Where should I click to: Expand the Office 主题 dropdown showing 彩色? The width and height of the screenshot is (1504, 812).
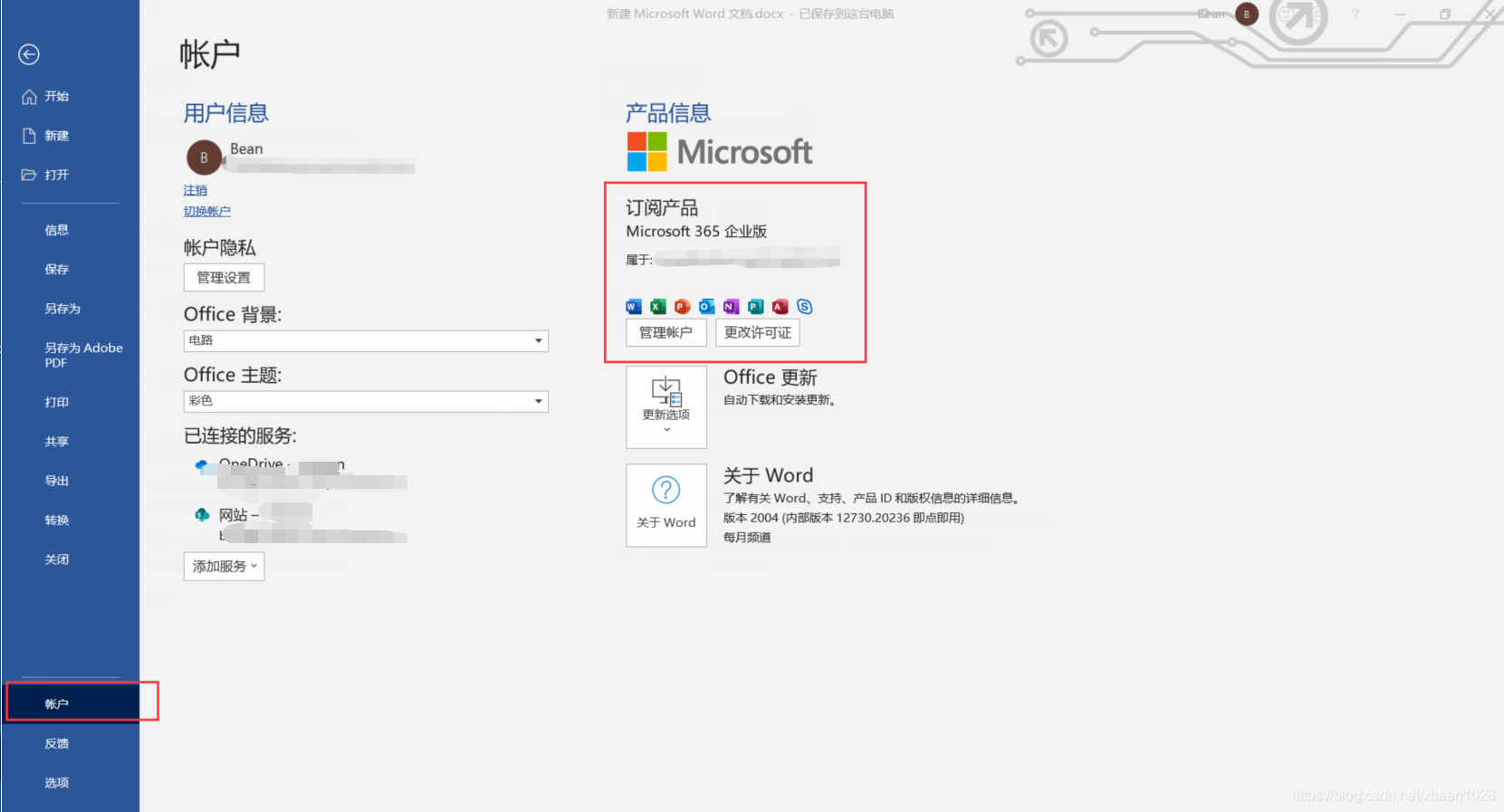366,401
